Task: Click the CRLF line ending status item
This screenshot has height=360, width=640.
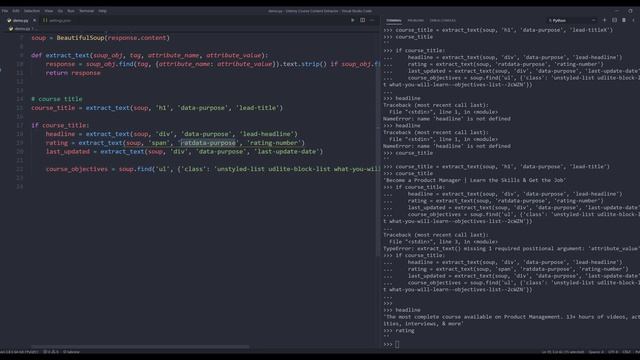Action: pyautogui.click(x=627, y=352)
